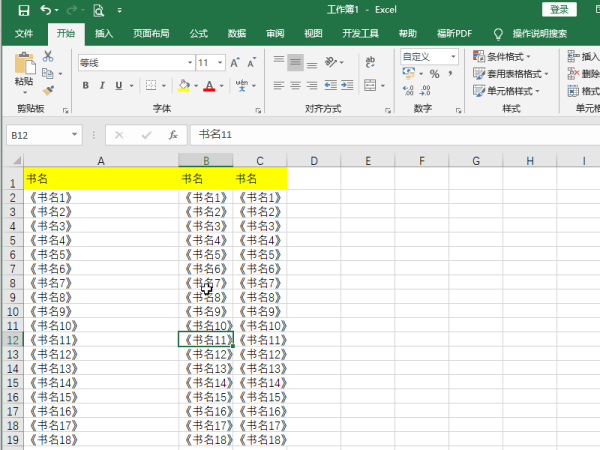Click the Percent Style icon
This screenshot has width=600, height=450.
[x=434, y=75]
